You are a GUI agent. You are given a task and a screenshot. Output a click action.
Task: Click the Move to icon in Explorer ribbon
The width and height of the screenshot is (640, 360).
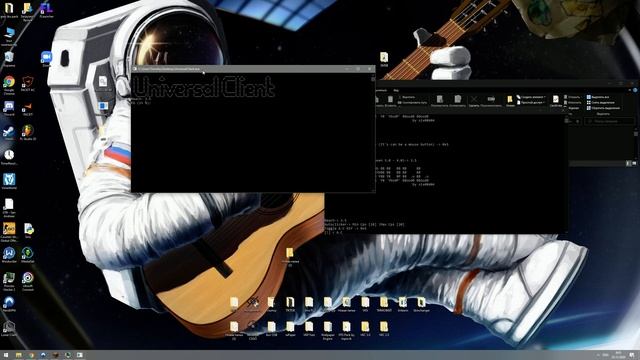click(440, 99)
